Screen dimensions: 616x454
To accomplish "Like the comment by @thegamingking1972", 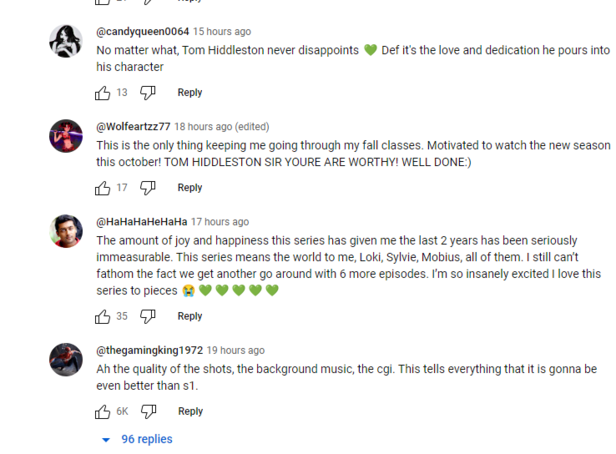I will (103, 412).
